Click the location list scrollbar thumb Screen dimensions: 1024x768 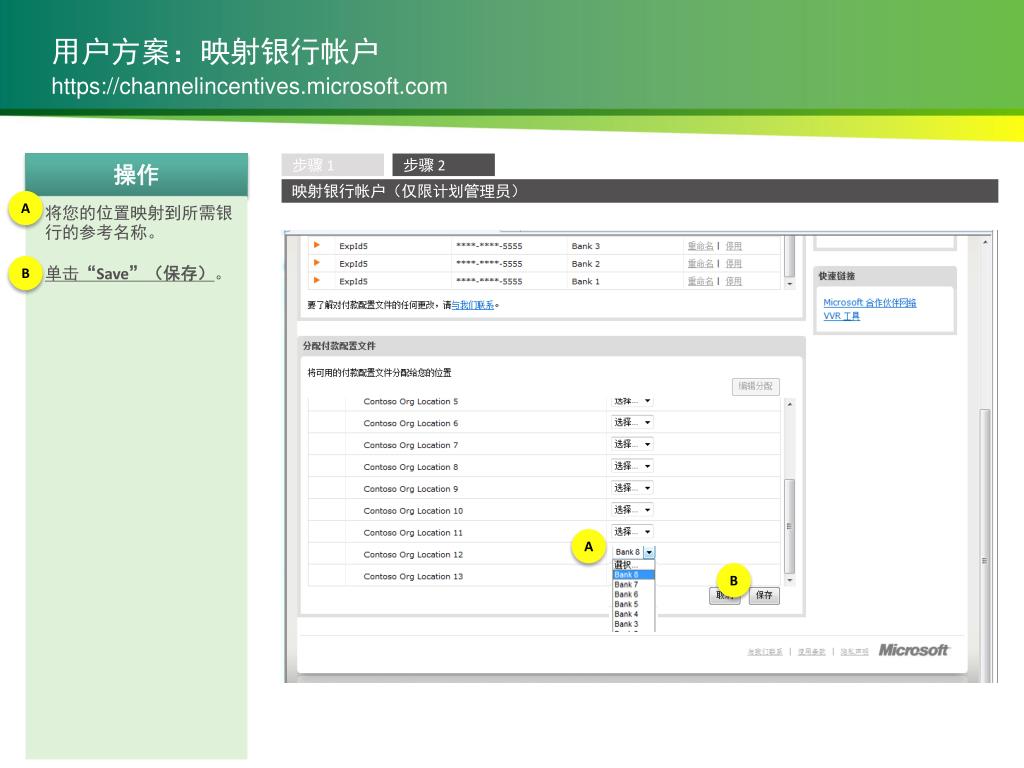coord(790,526)
